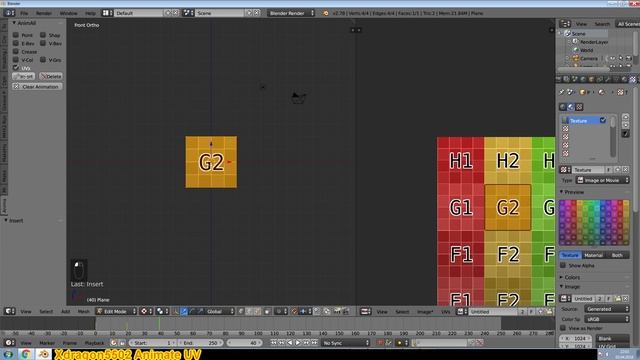The width and height of the screenshot is (640, 360).
Task: Click the screen layout browse icon
Action: tap(107, 13)
